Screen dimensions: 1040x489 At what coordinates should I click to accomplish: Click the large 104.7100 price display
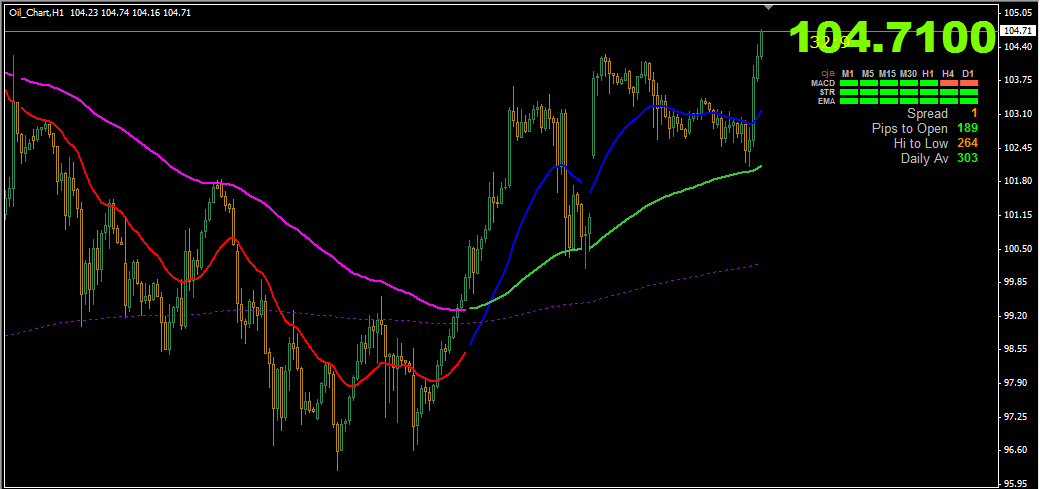click(x=893, y=37)
